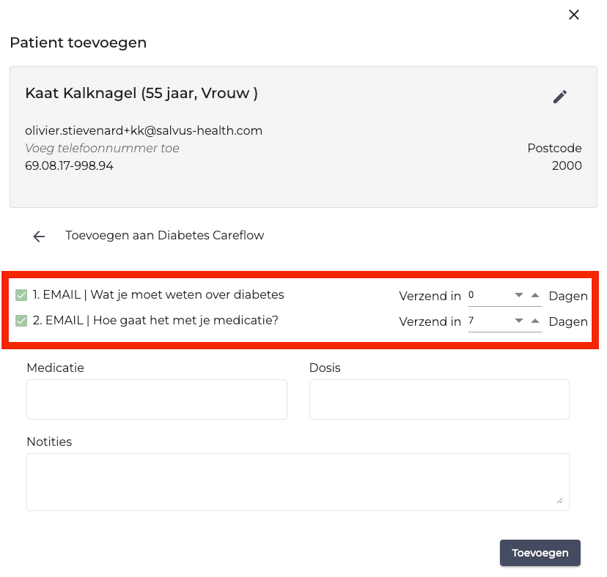Click the patient email address
Viewport: 607px width, 577px height.
(143, 130)
